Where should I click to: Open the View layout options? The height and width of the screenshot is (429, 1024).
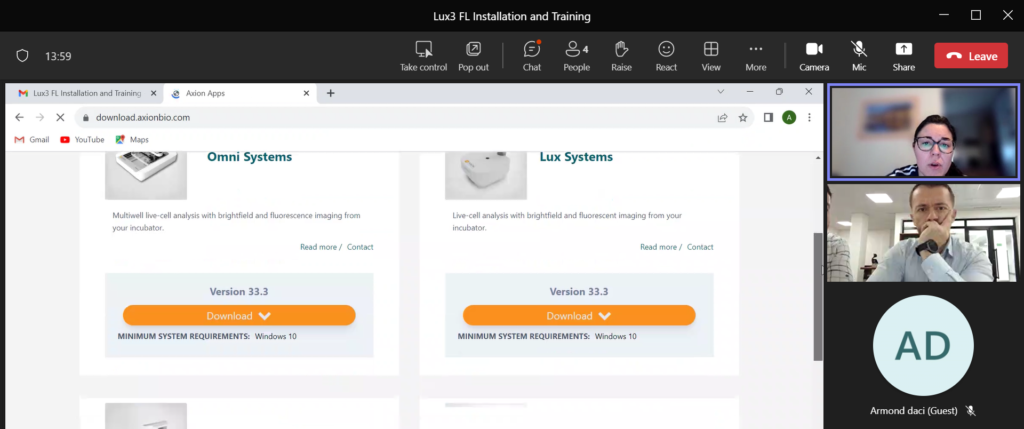click(x=711, y=56)
